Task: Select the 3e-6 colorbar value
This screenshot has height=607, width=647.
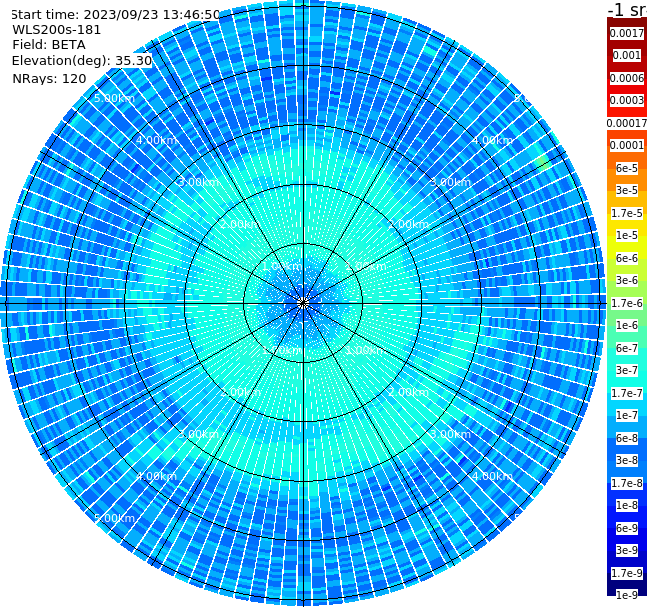Action: point(627,280)
